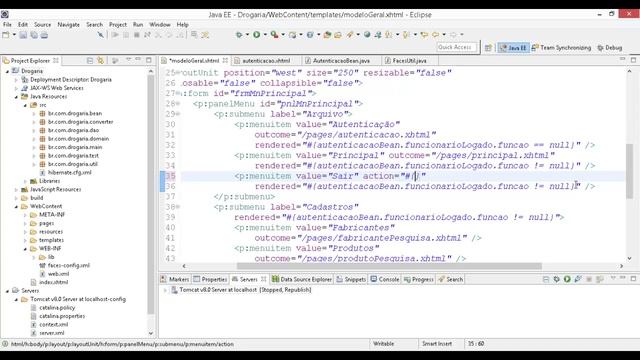Expand the Libraries node

(25, 181)
